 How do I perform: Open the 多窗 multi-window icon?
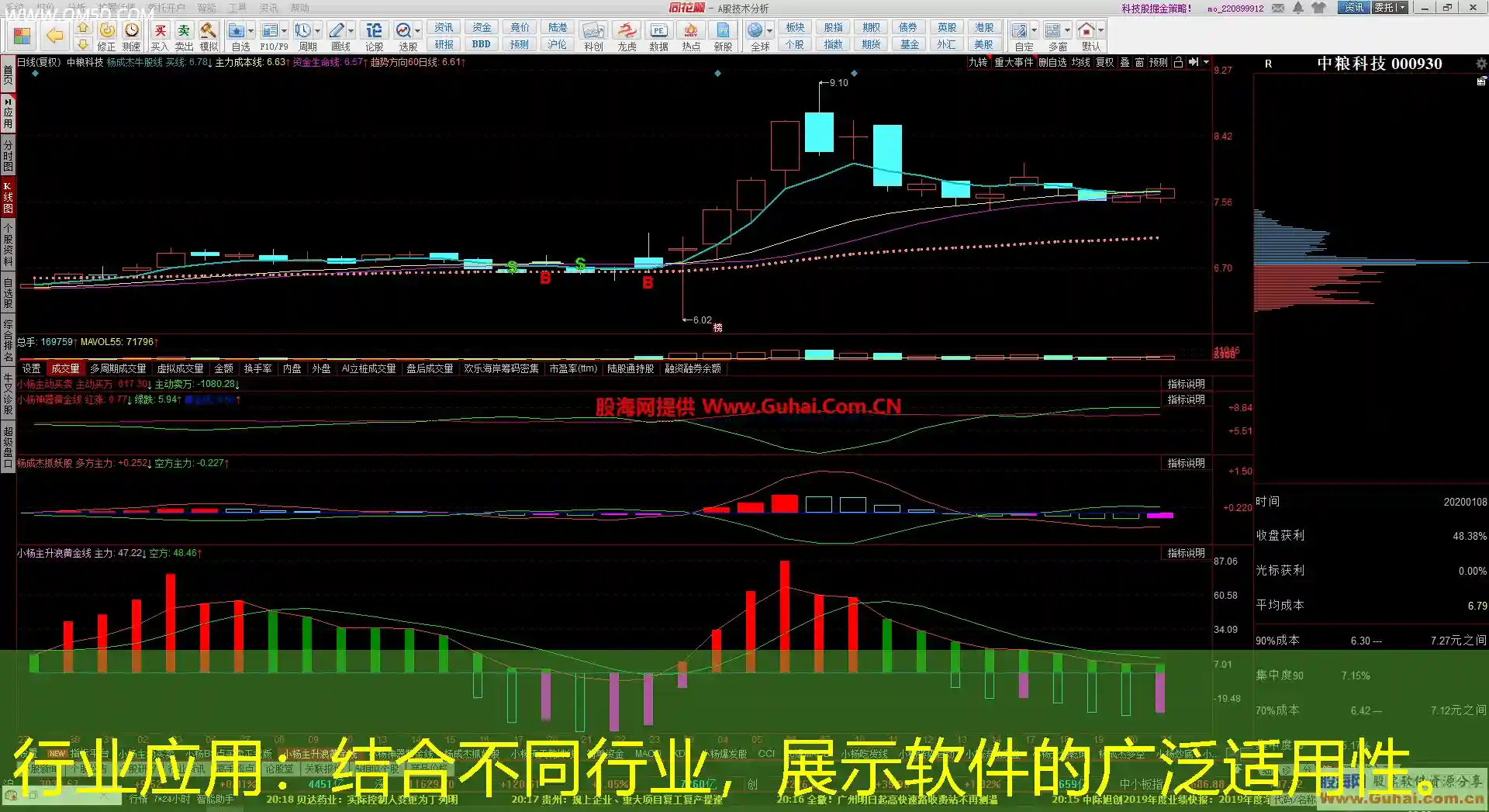click(x=1053, y=30)
